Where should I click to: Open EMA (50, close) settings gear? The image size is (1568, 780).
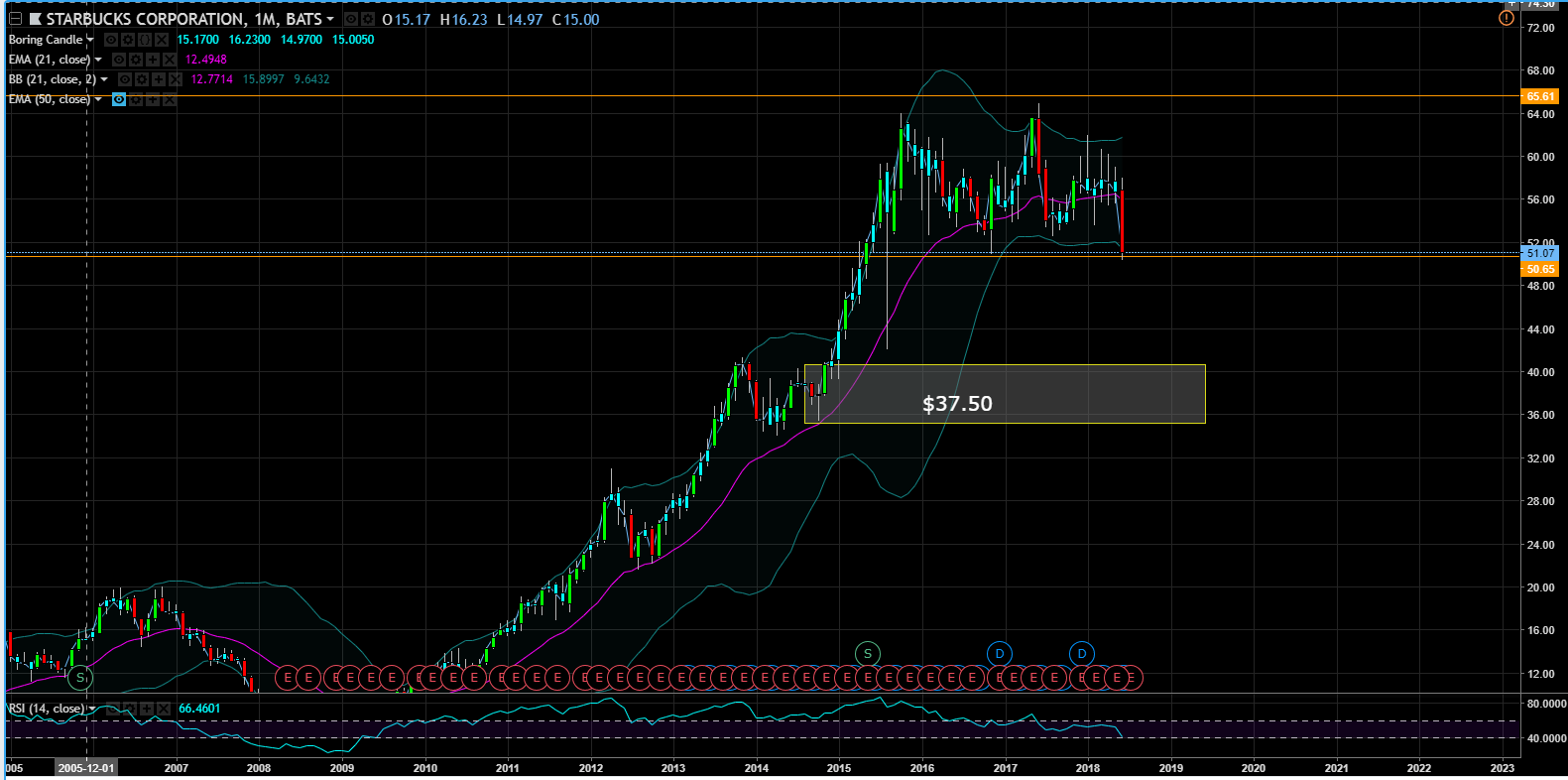pos(136,99)
